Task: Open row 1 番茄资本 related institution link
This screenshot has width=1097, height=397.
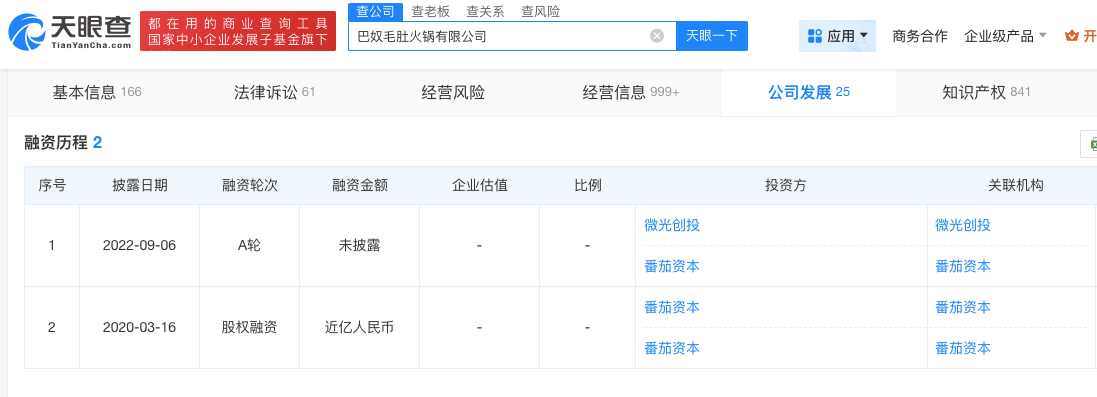Action: pyautogui.click(x=963, y=266)
